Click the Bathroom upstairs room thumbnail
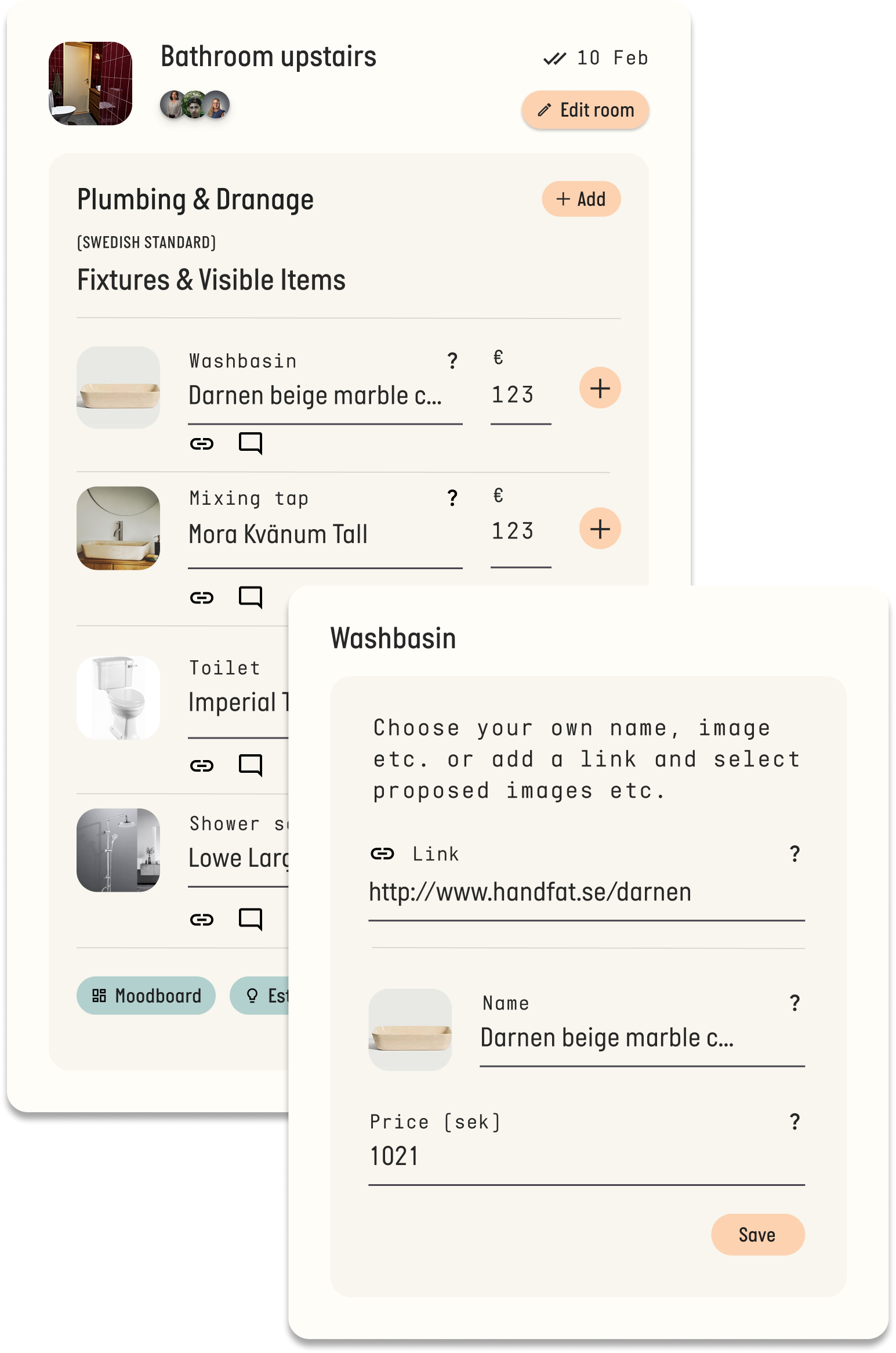The width and height of the screenshot is (896, 1353). click(x=90, y=84)
